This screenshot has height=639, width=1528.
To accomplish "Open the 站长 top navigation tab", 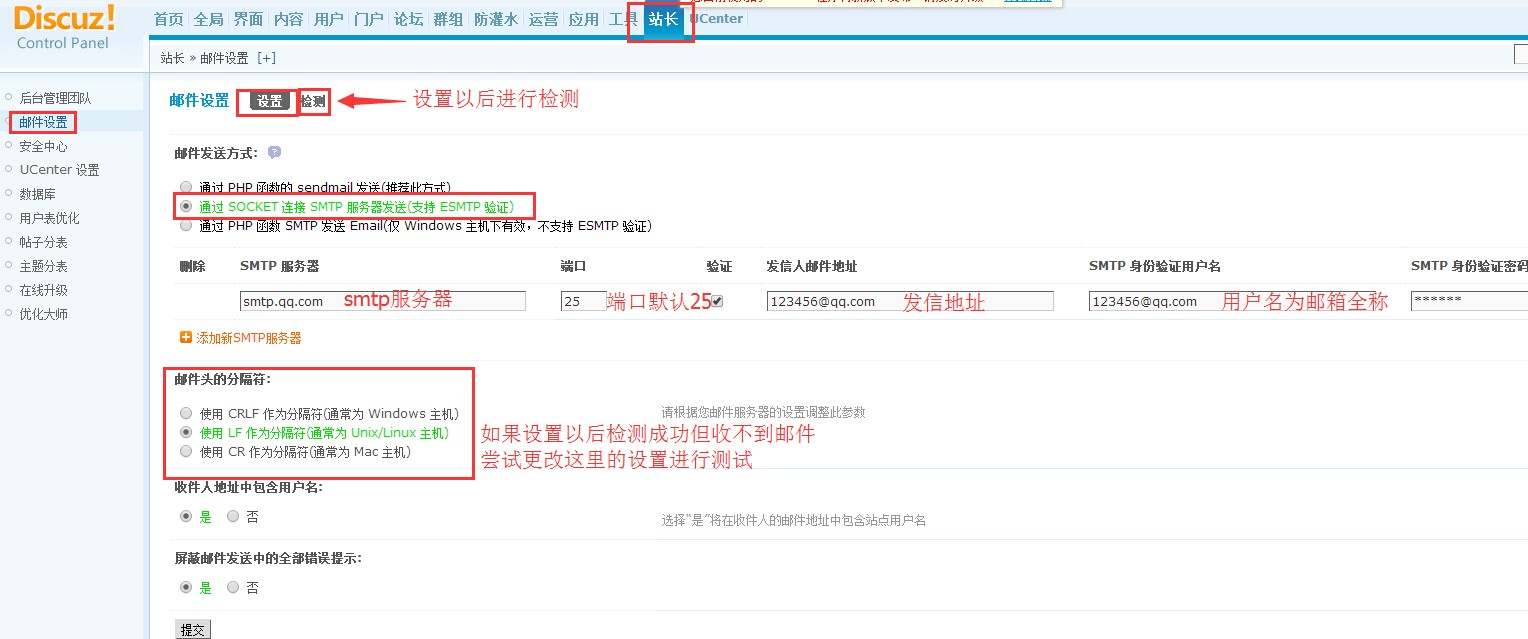I will (662, 20).
